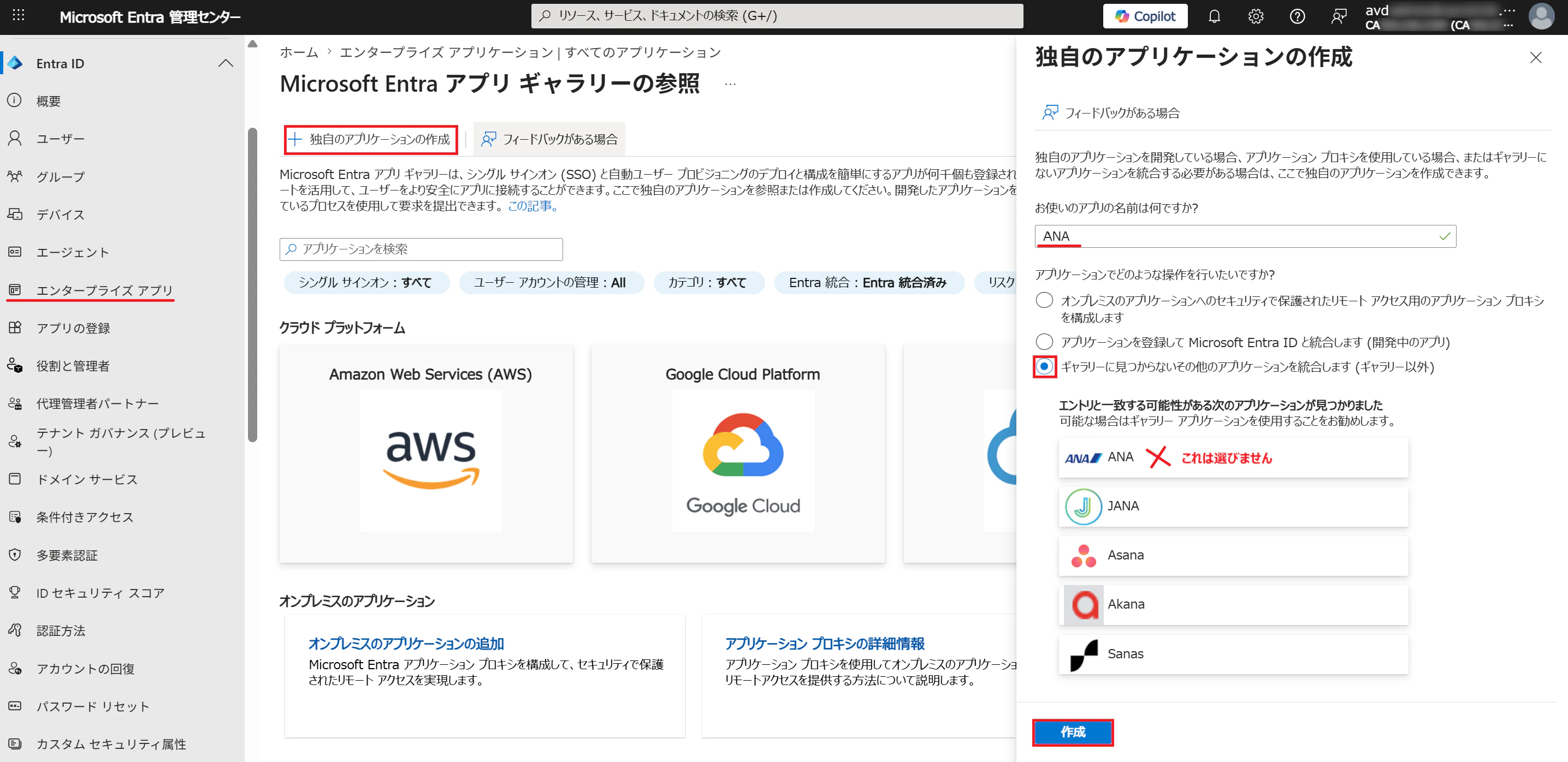The width and height of the screenshot is (1568, 762).
Task: Click 独自のアプリケーションの作成 toolbar button
Action: point(371,139)
